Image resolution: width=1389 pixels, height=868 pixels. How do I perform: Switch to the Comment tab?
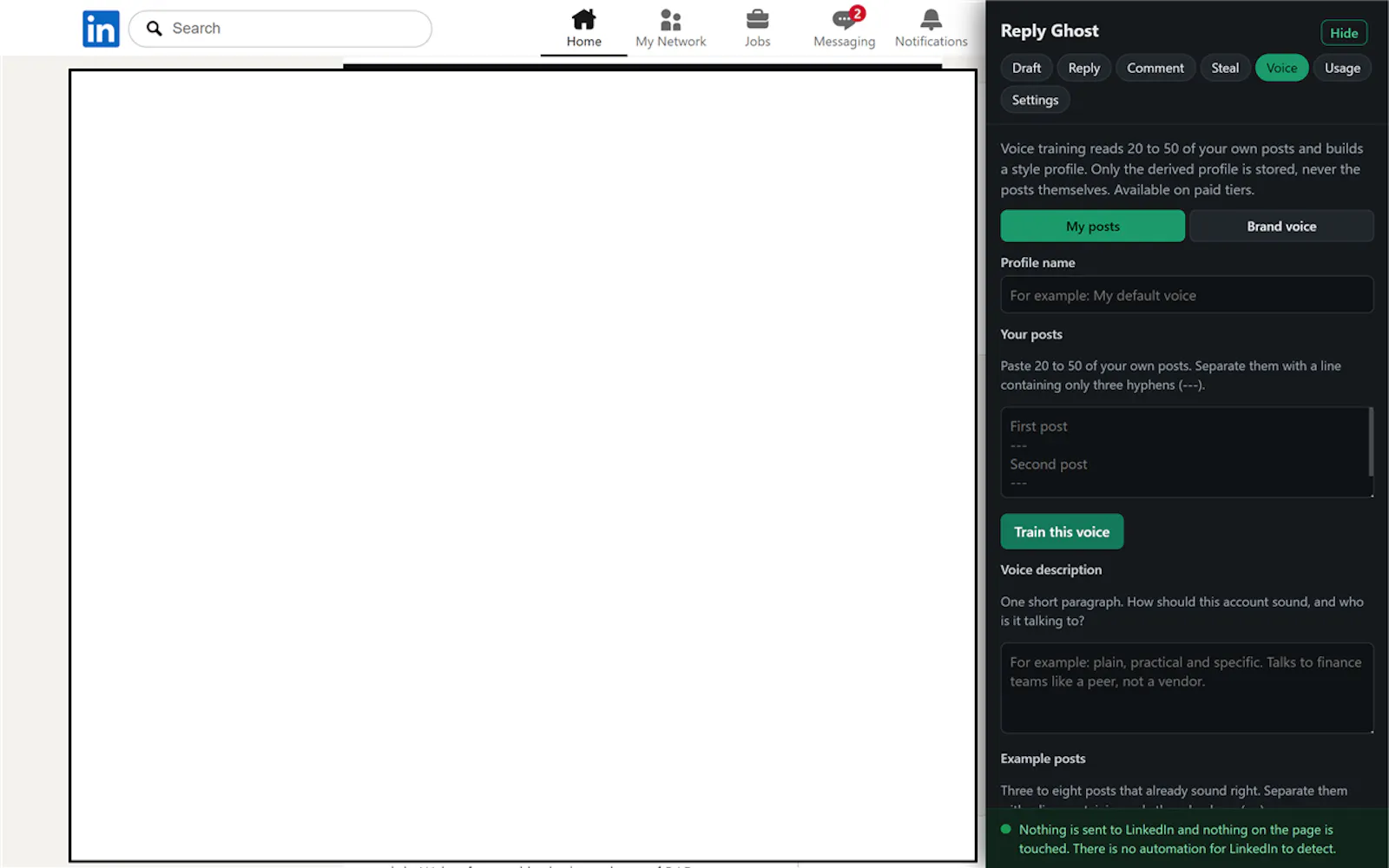[1155, 68]
